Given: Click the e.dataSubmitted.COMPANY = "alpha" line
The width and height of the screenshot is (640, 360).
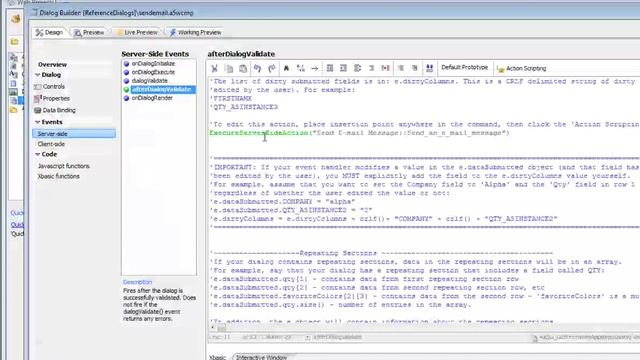Looking at the screenshot, I should pos(282,202).
